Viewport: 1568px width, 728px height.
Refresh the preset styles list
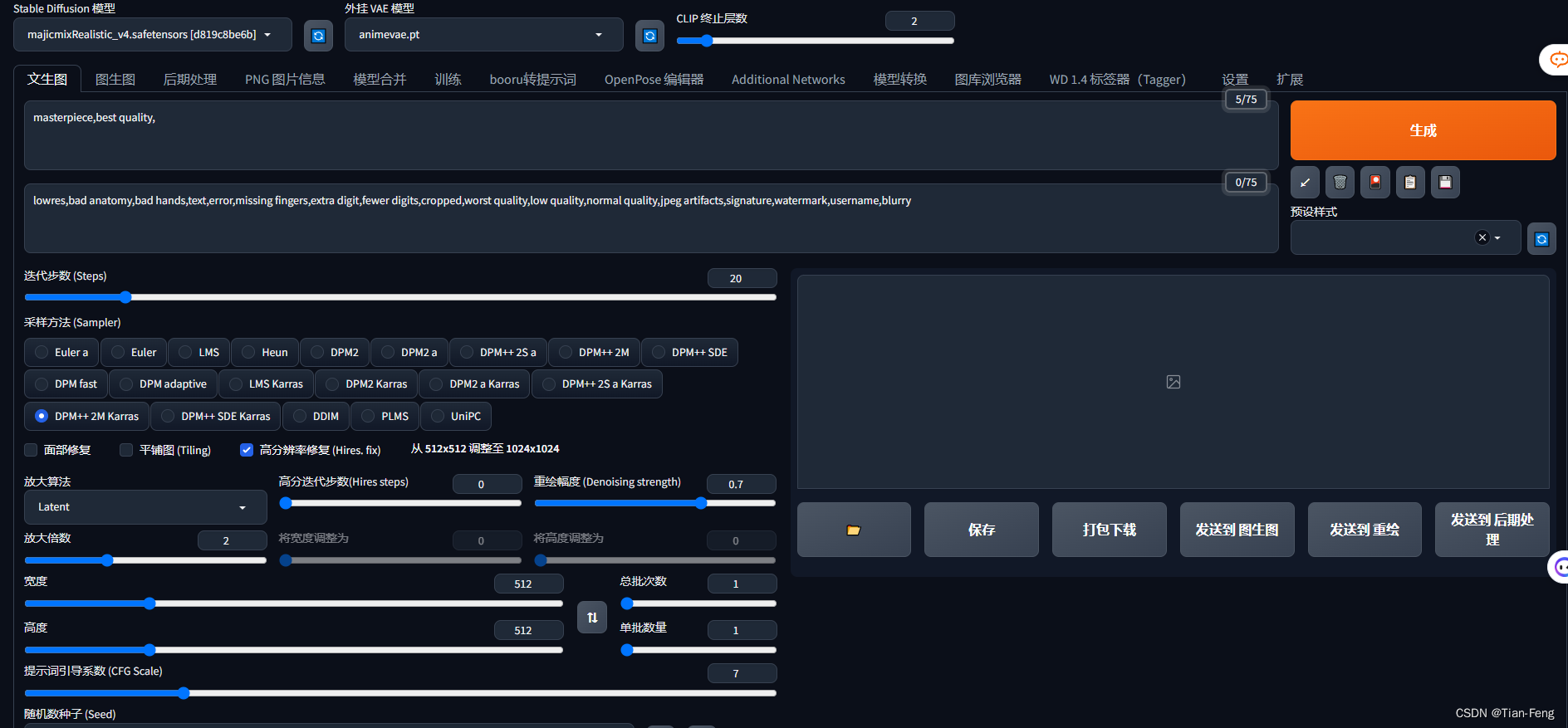tap(1541, 239)
